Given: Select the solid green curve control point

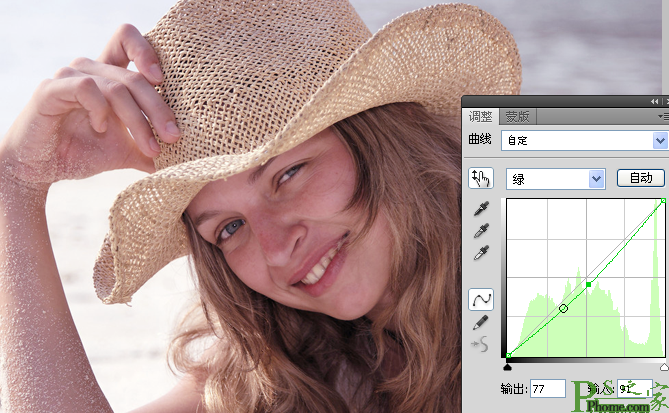Looking at the screenshot, I should pyautogui.click(x=589, y=285).
